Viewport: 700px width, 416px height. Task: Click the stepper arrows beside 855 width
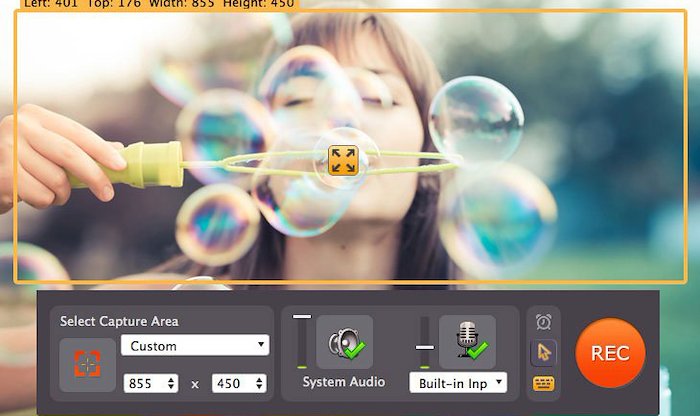coord(171,383)
